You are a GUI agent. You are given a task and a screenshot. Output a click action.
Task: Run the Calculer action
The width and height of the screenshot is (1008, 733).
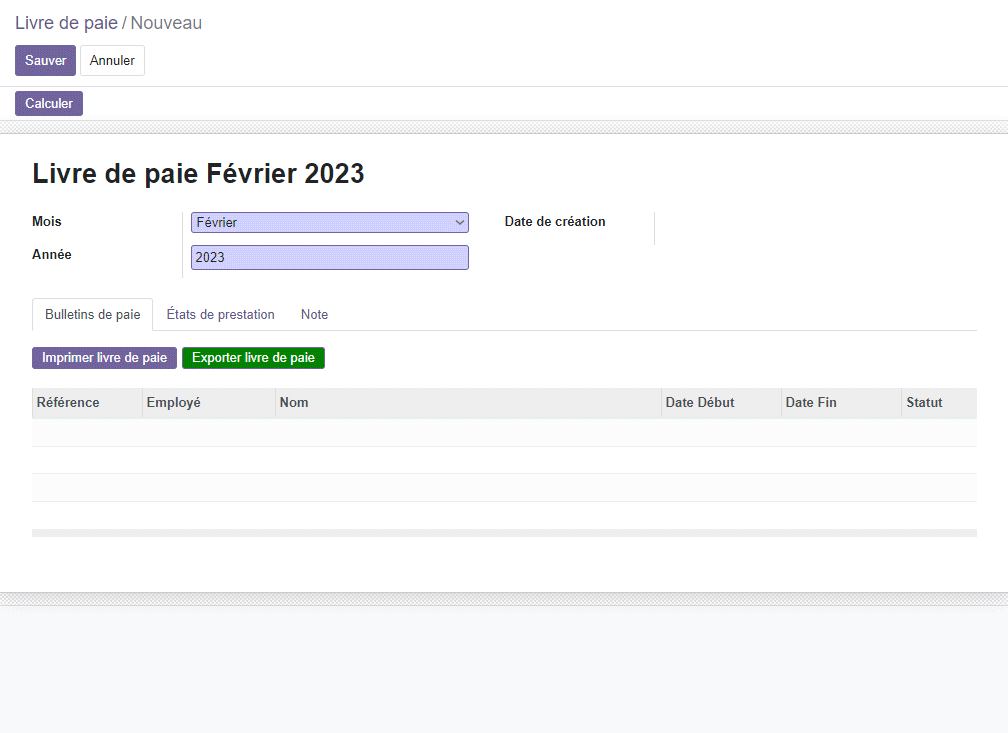click(x=49, y=104)
